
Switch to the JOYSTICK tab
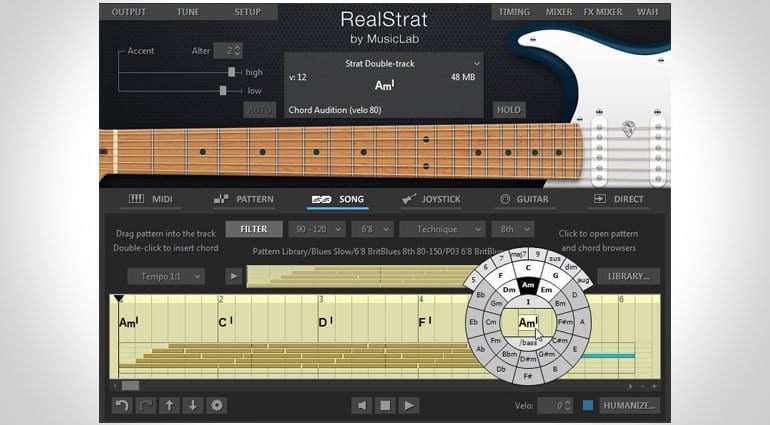[431, 199]
